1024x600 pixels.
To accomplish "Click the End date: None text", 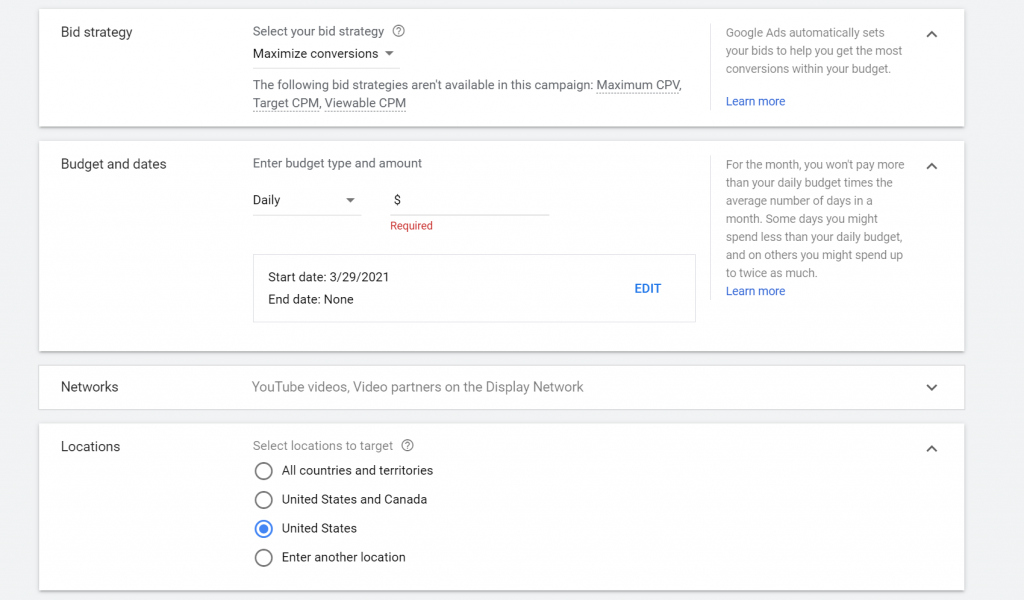I will pos(311,299).
